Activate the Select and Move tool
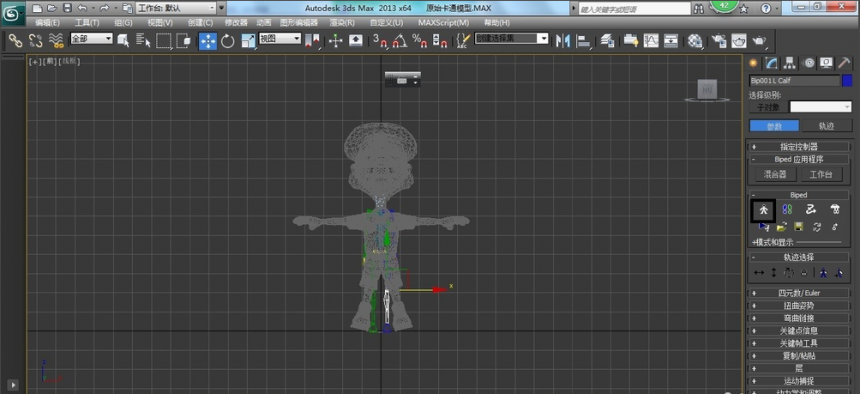This screenshot has height=394, width=860. (208, 41)
